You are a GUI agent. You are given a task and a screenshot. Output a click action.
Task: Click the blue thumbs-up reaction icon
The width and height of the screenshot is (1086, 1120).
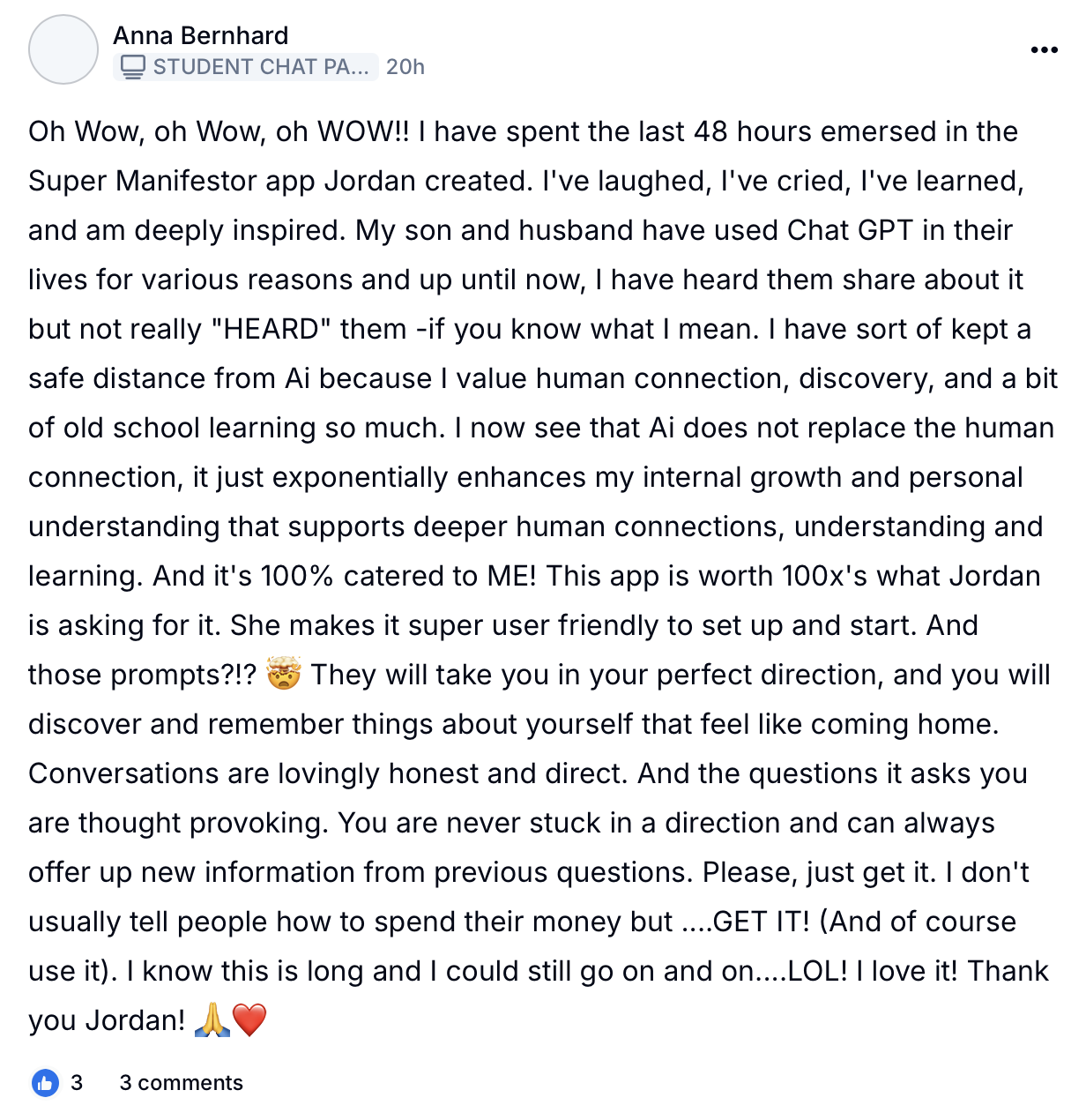click(45, 1083)
